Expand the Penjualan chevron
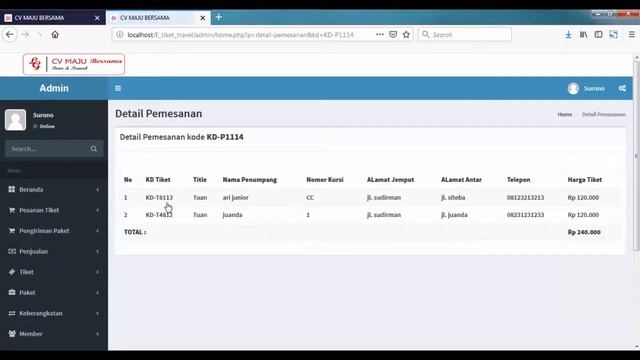This screenshot has width=640, height=360. point(98,251)
